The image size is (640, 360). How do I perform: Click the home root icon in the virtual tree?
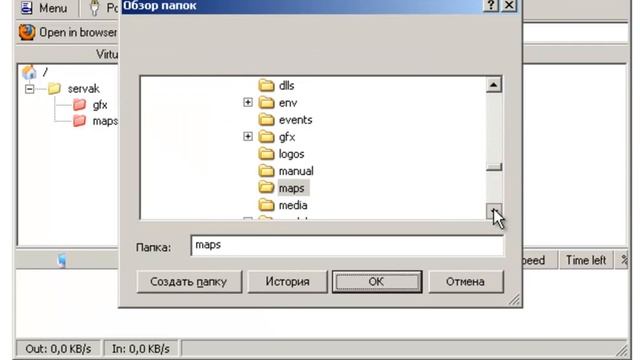coord(29,72)
